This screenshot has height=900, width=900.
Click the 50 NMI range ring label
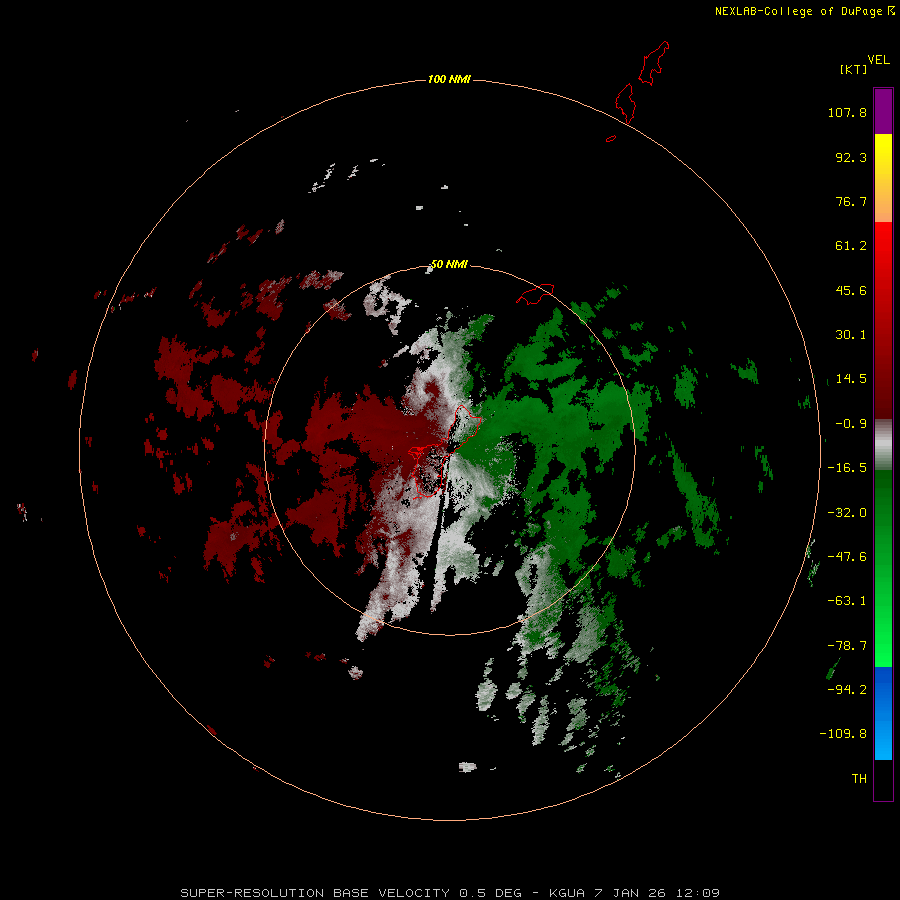point(449,264)
